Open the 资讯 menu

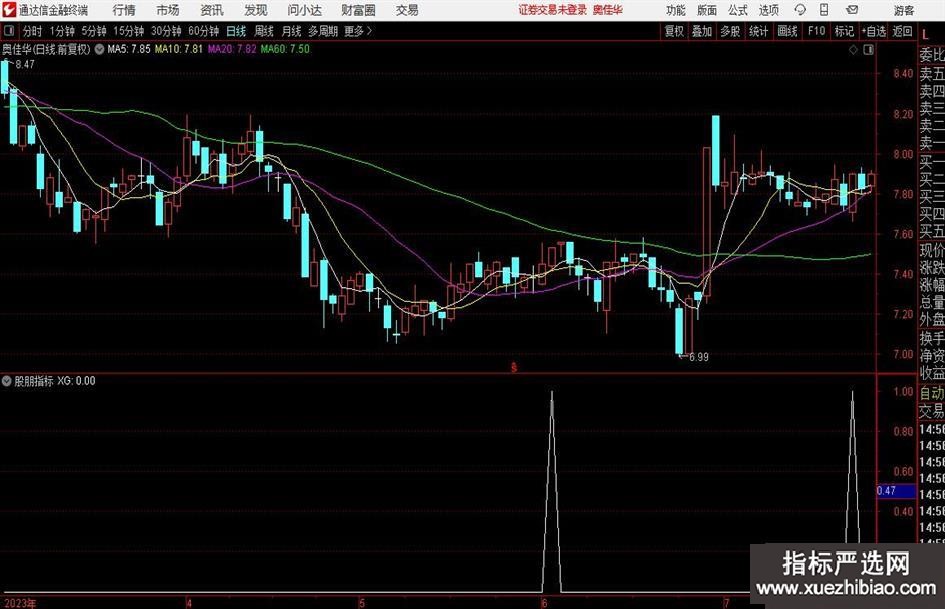[x=212, y=10]
